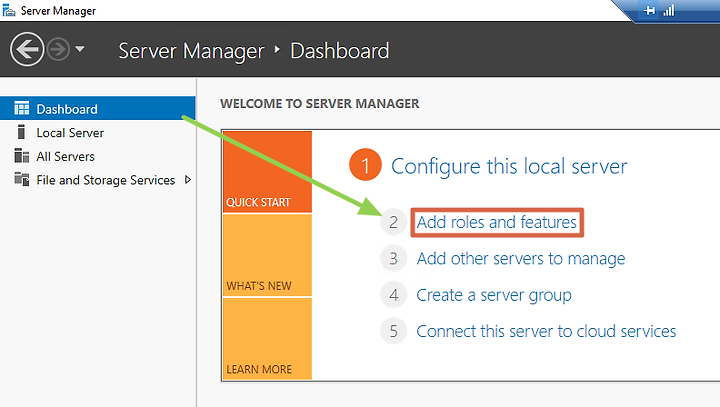Image resolution: width=720 pixels, height=407 pixels.
Task: Select the LEARN MORE tile
Action: [267, 339]
